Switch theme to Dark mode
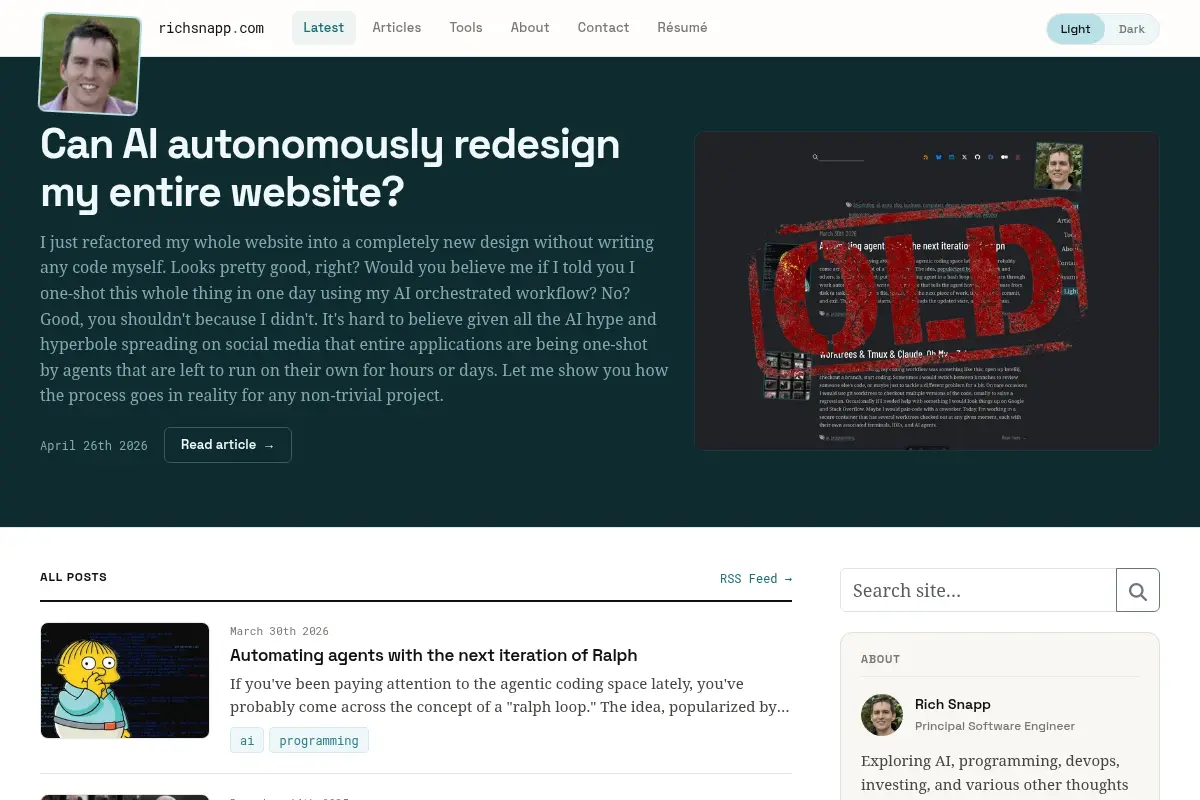 [1132, 29]
